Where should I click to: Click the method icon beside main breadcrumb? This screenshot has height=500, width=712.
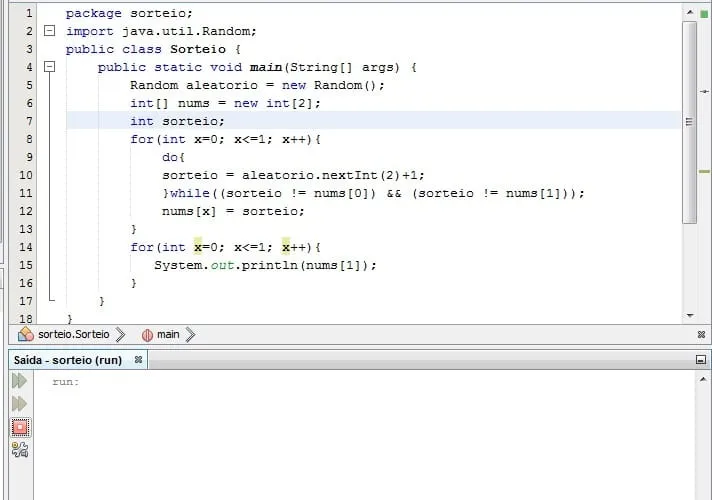point(147,335)
